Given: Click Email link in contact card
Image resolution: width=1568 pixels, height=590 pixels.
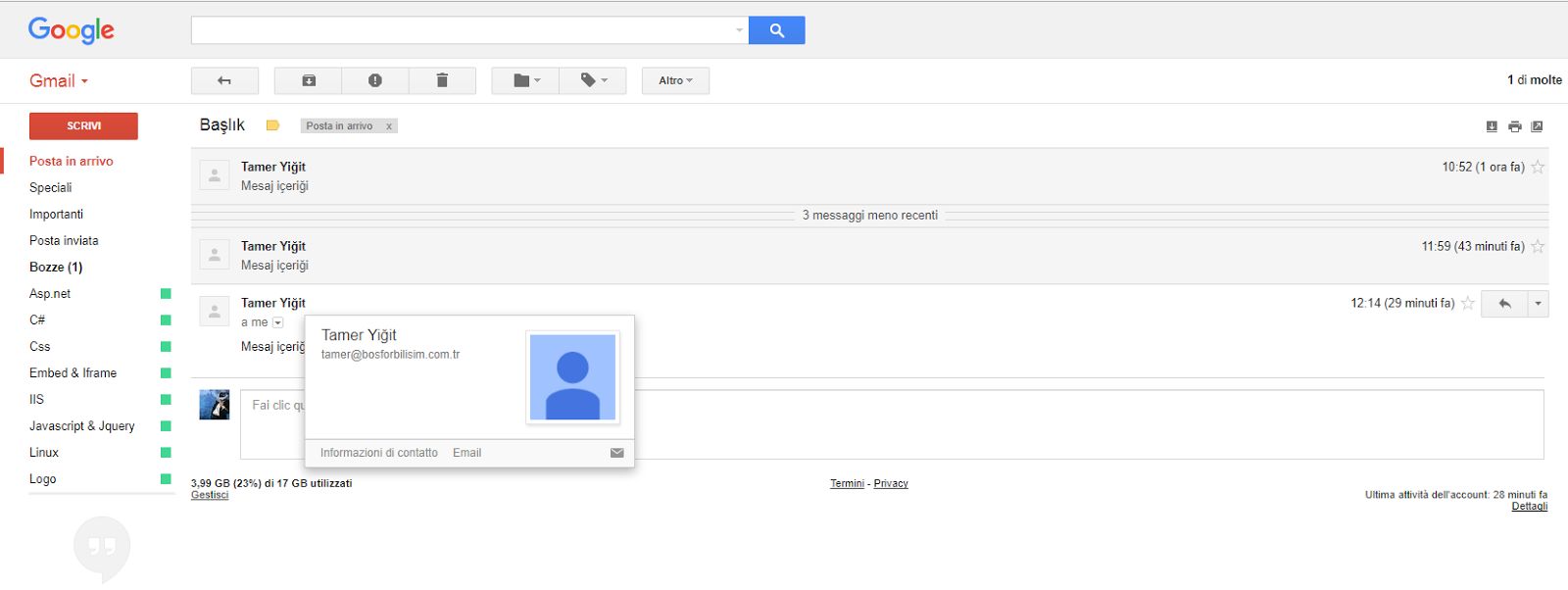Looking at the screenshot, I should coord(466,453).
